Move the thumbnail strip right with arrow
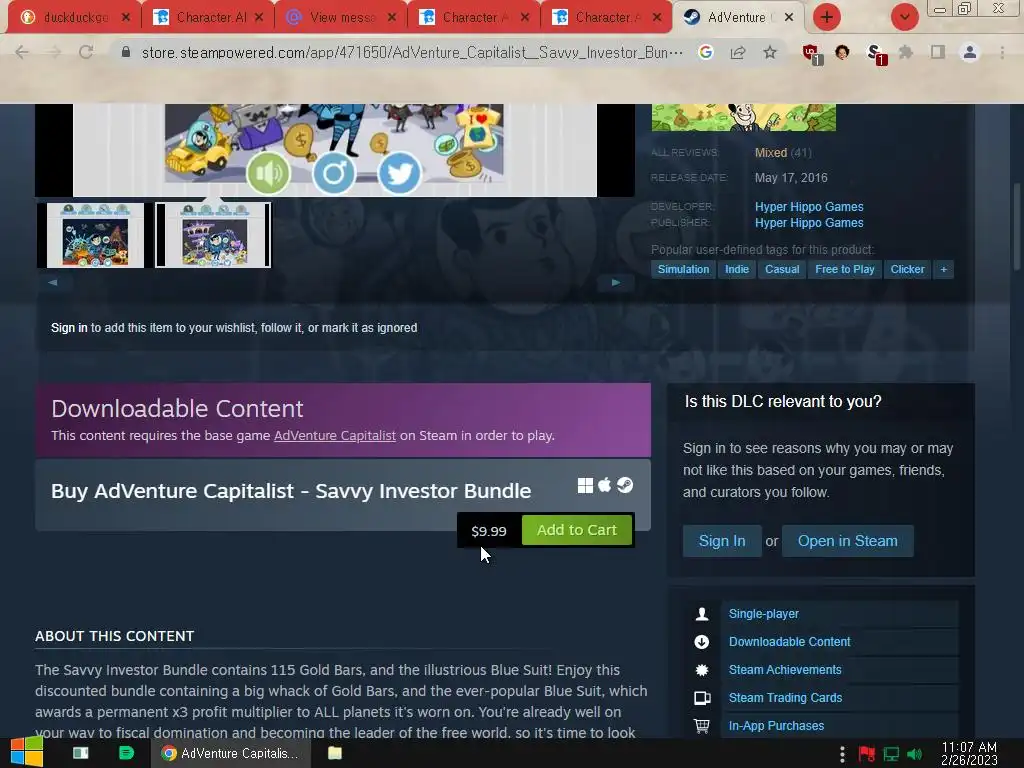Screen dimensions: 1024x768 tap(616, 282)
